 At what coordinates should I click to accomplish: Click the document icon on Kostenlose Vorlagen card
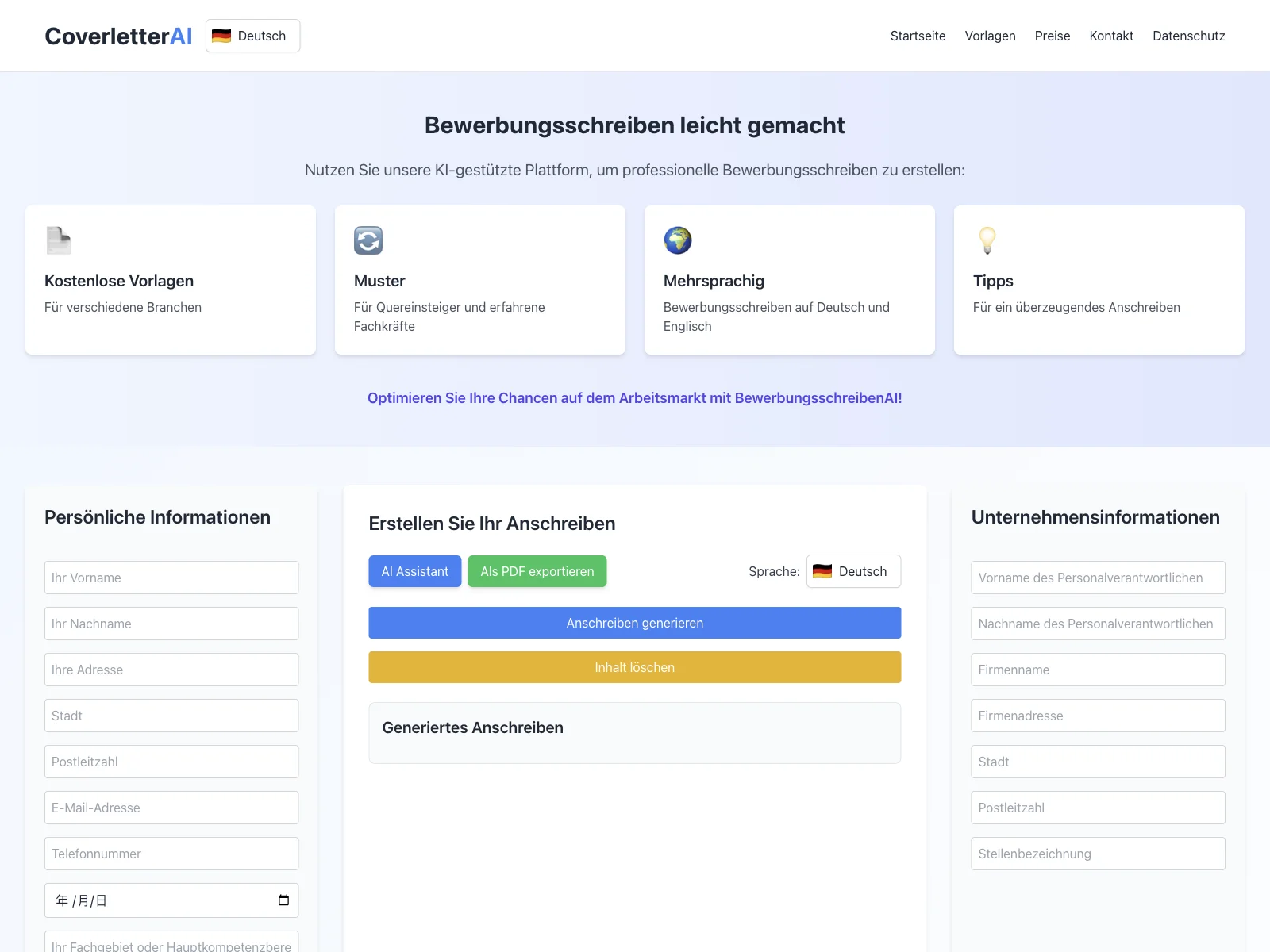[59, 240]
